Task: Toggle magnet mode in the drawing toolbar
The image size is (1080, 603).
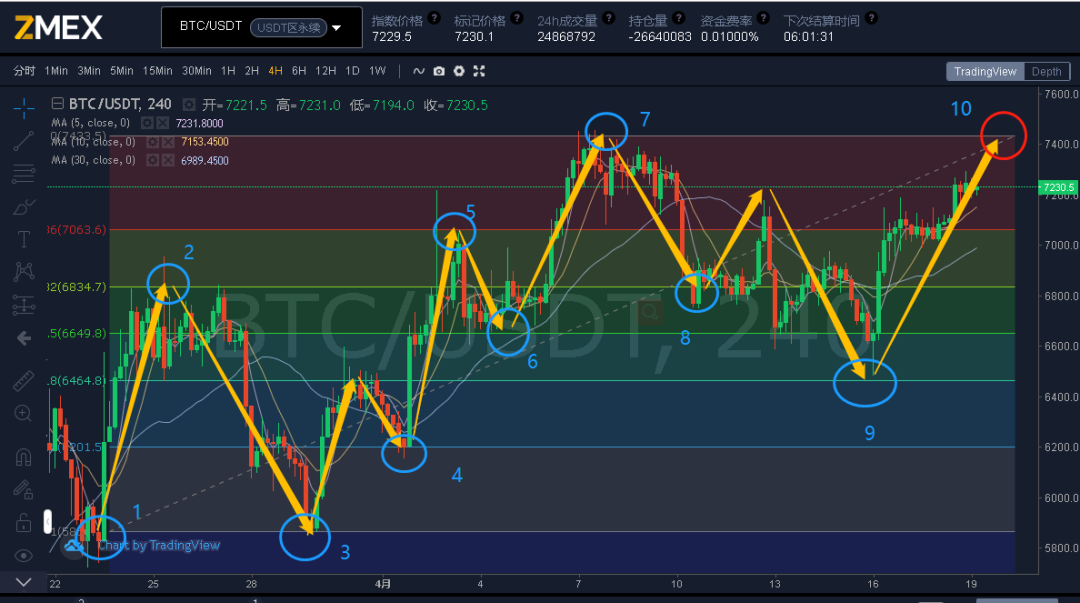Action: (x=25, y=457)
